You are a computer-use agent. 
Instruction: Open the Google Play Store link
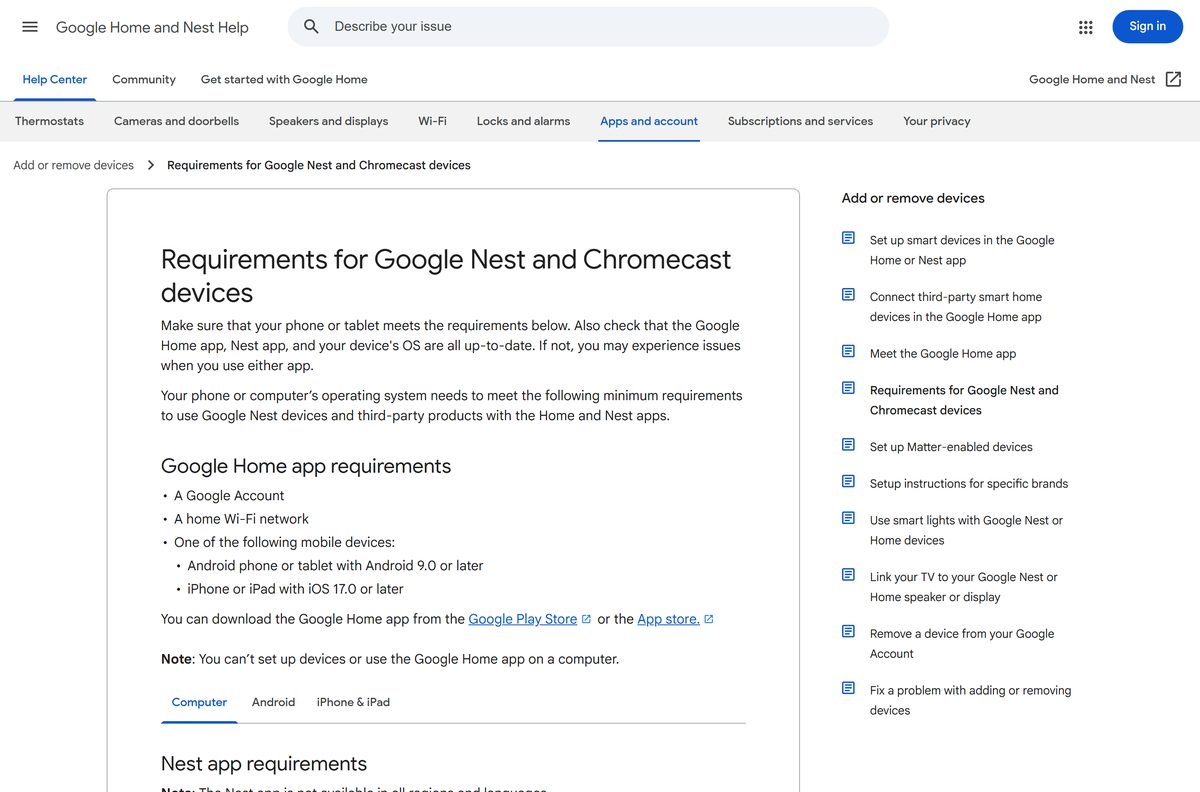(523, 619)
